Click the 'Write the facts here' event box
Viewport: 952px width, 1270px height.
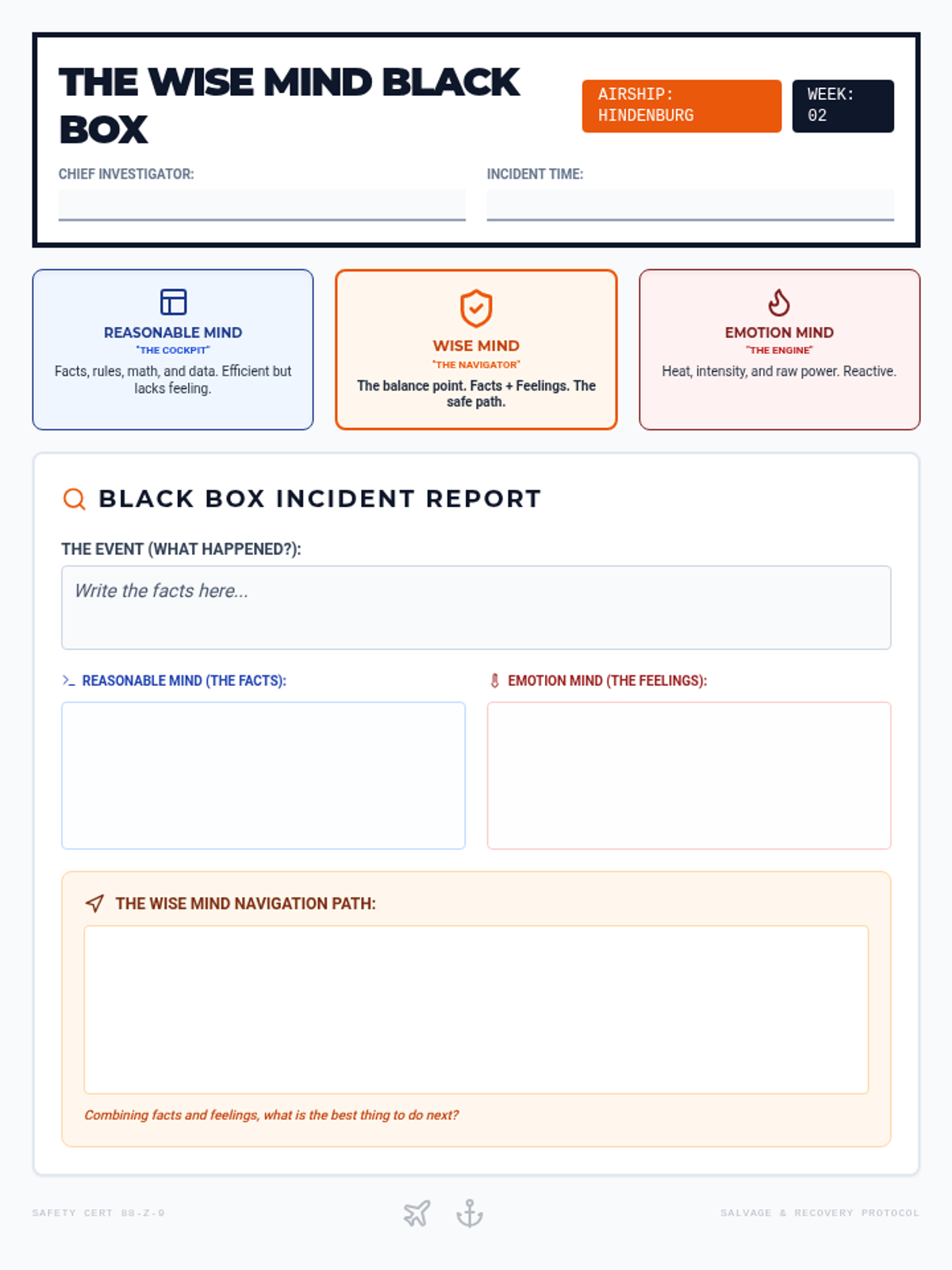coord(476,607)
